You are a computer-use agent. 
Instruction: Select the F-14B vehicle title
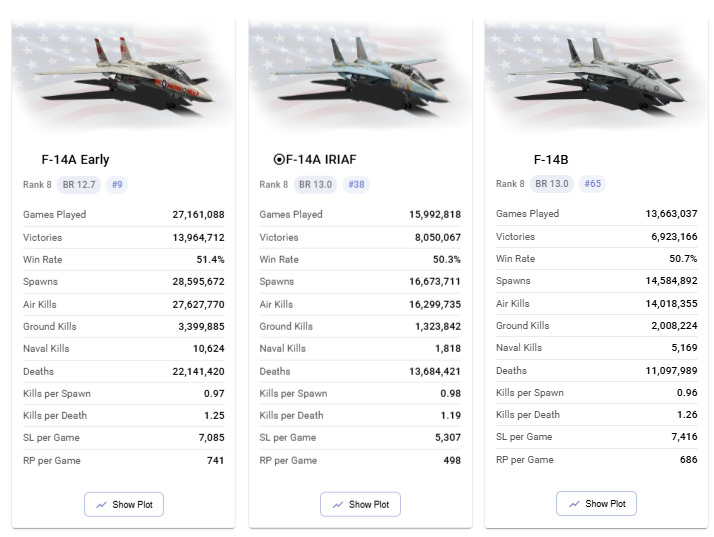point(551,159)
